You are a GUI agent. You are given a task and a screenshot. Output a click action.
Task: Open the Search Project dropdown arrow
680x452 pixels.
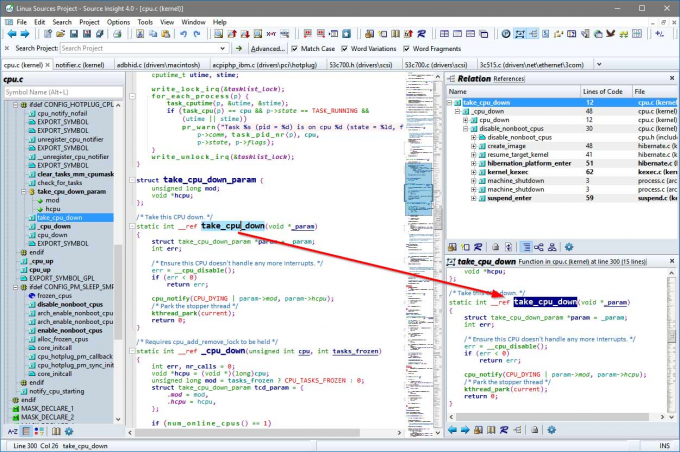click(x=222, y=49)
